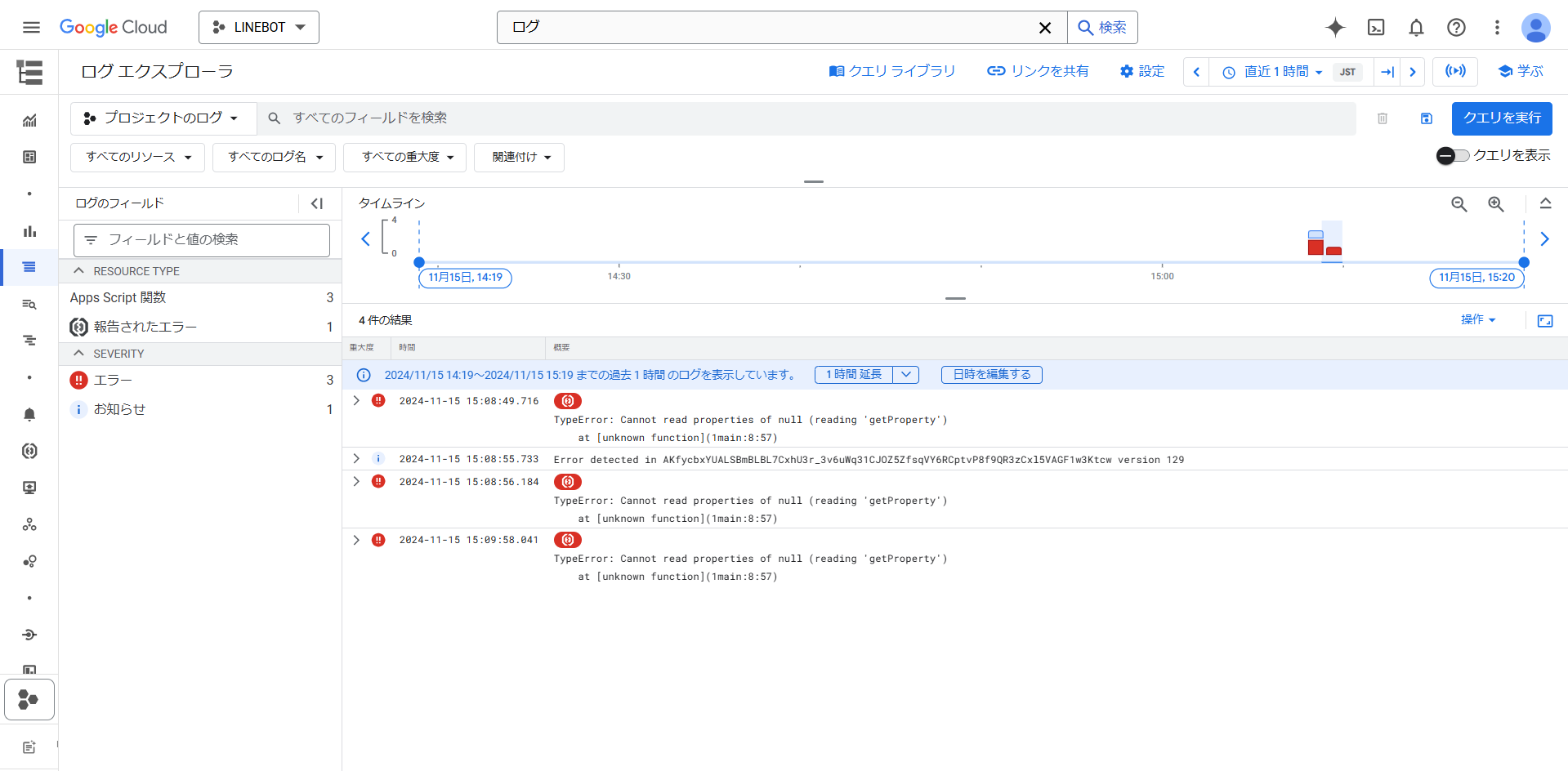Open the Metrics explorer bar chart icon
Image resolution: width=1568 pixels, height=771 pixels.
coord(29,231)
